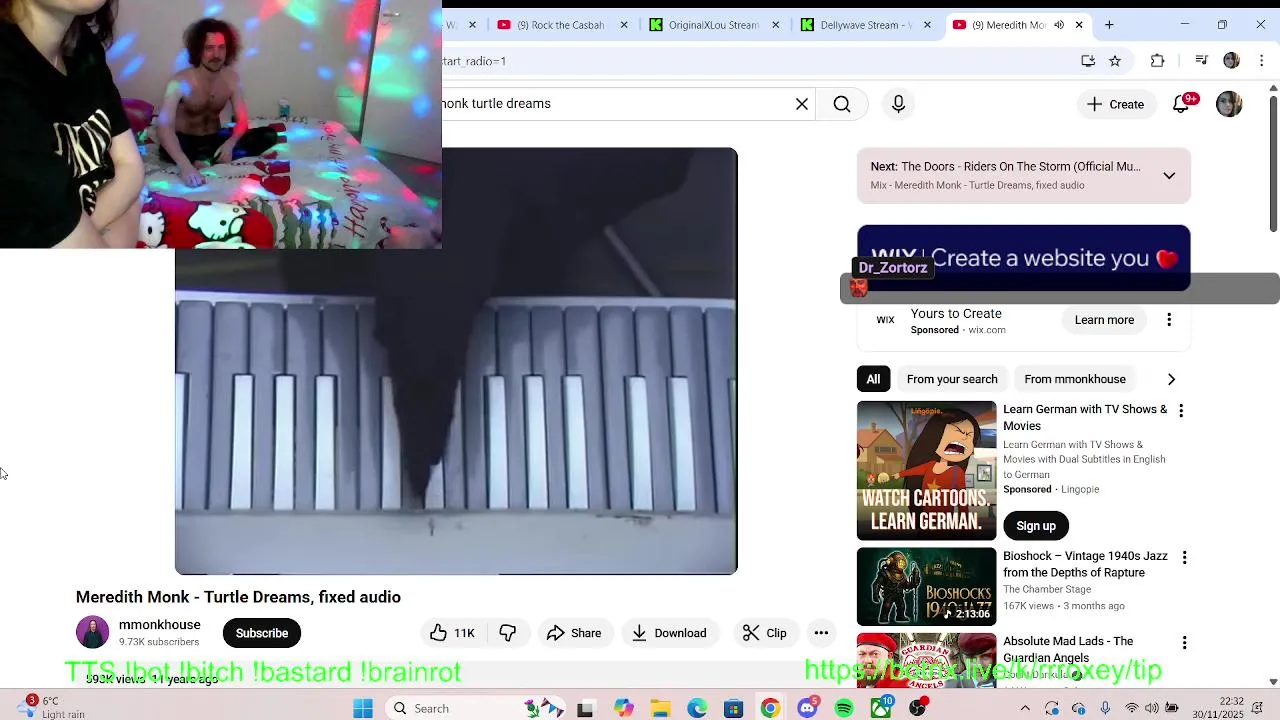The width and height of the screenshot is (1280, 720).
Task: Open the Watch Cartoons Learn German thumbnail
Action: [x=927, y=470]
